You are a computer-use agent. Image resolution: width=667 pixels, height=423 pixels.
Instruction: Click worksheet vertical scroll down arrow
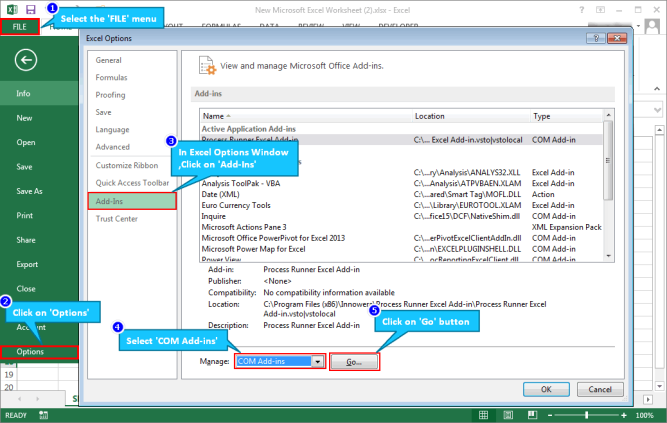659,386
